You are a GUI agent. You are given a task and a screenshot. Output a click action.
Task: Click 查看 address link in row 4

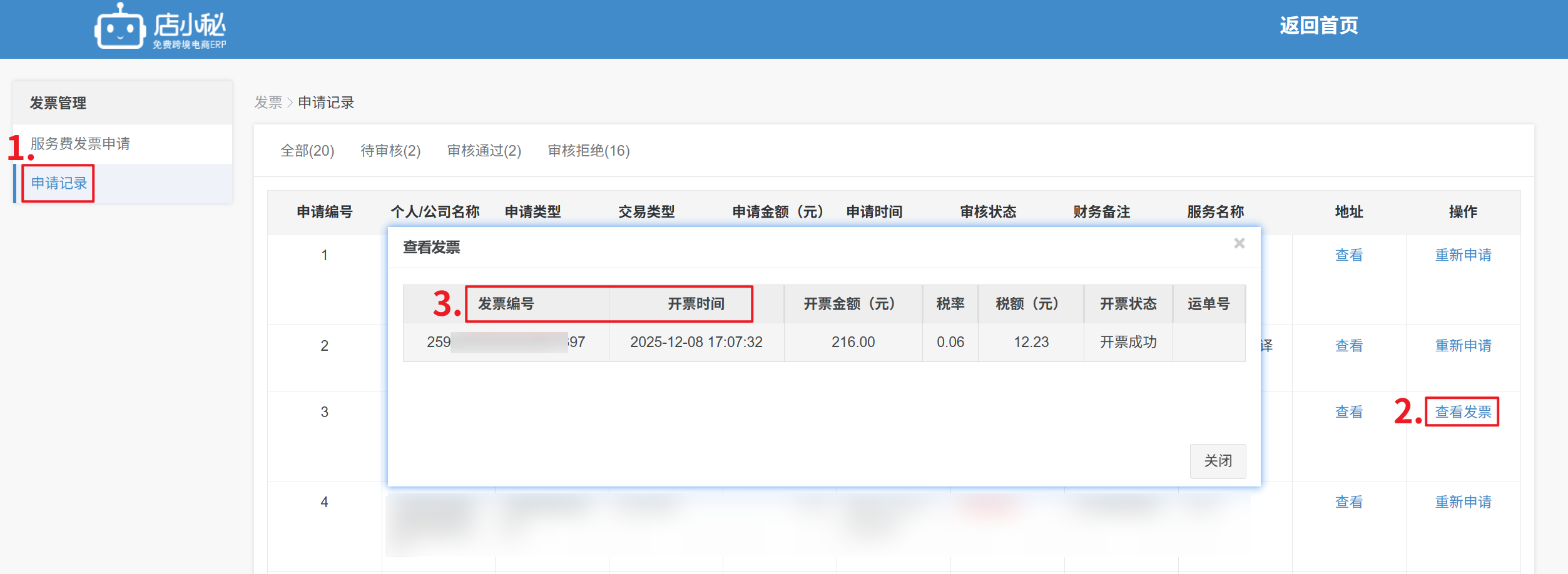coord(1348,502)
